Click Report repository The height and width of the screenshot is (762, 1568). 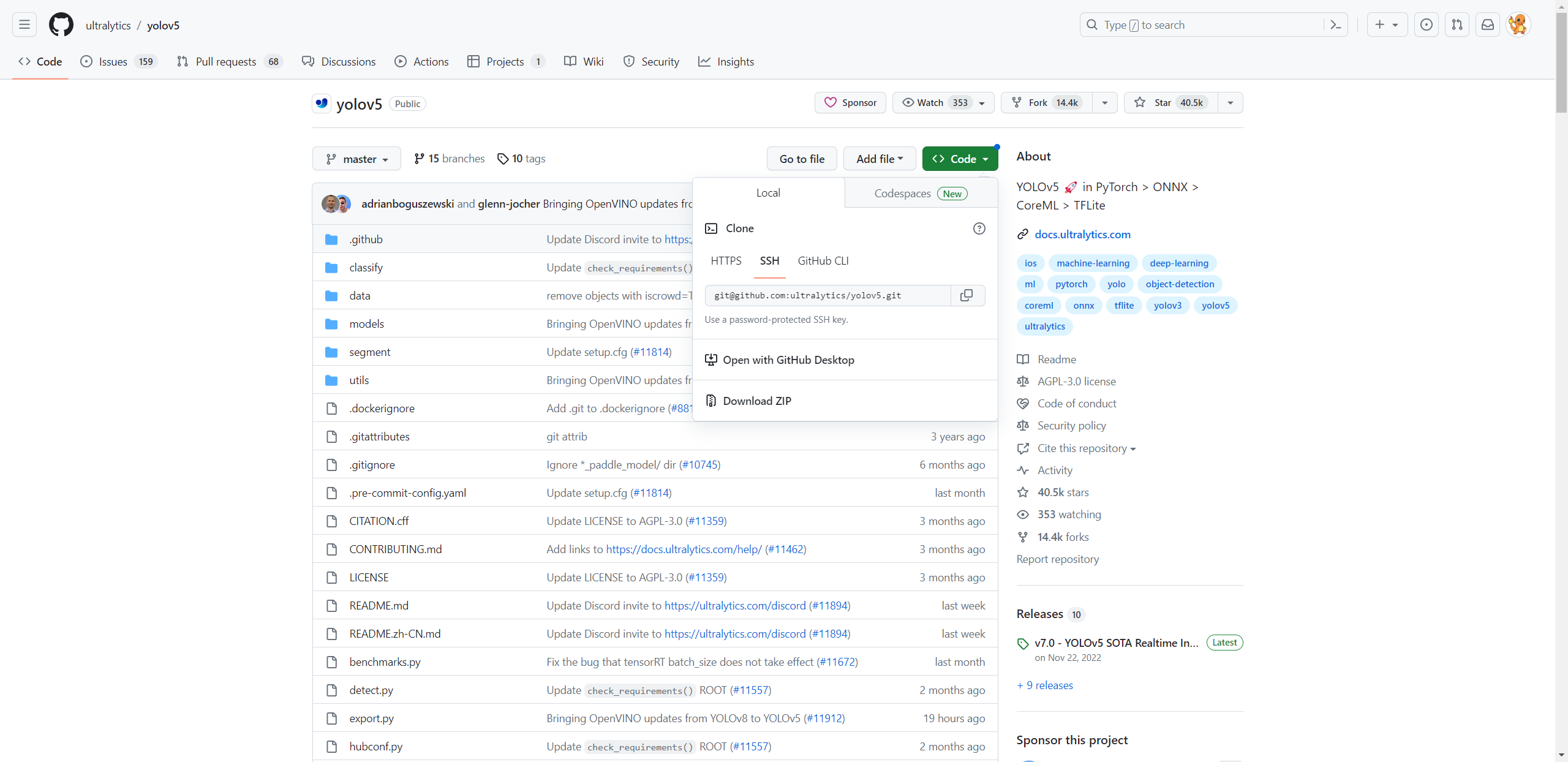coord(1057,559)
